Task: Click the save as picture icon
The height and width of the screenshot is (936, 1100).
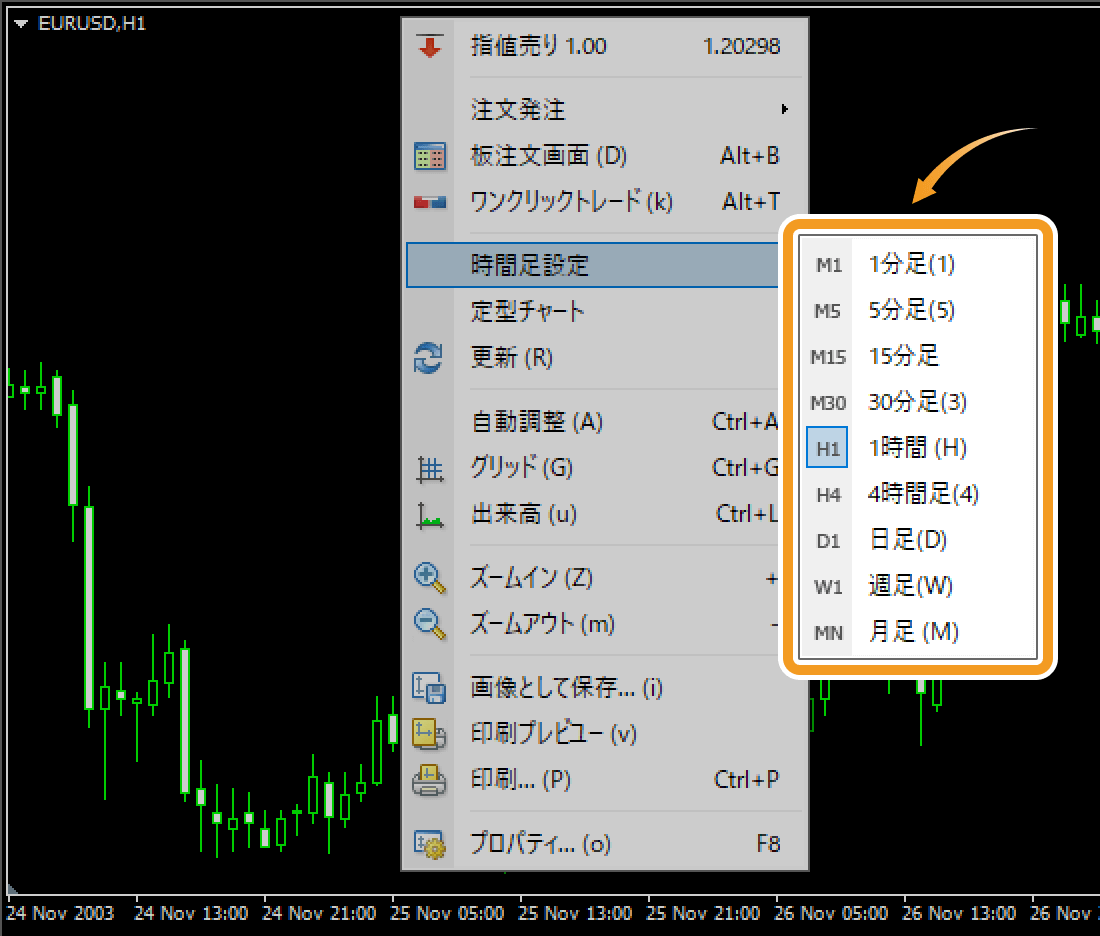Action: click(429, 688)
